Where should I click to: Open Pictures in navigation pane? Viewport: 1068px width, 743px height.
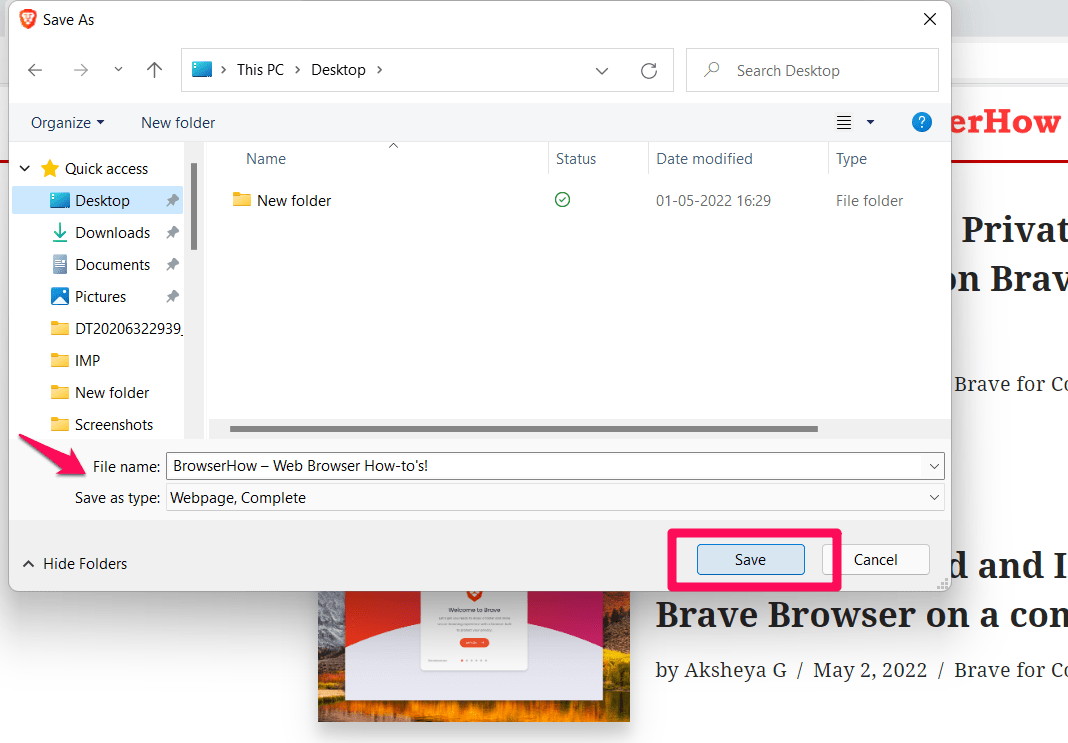pos(100,297)
